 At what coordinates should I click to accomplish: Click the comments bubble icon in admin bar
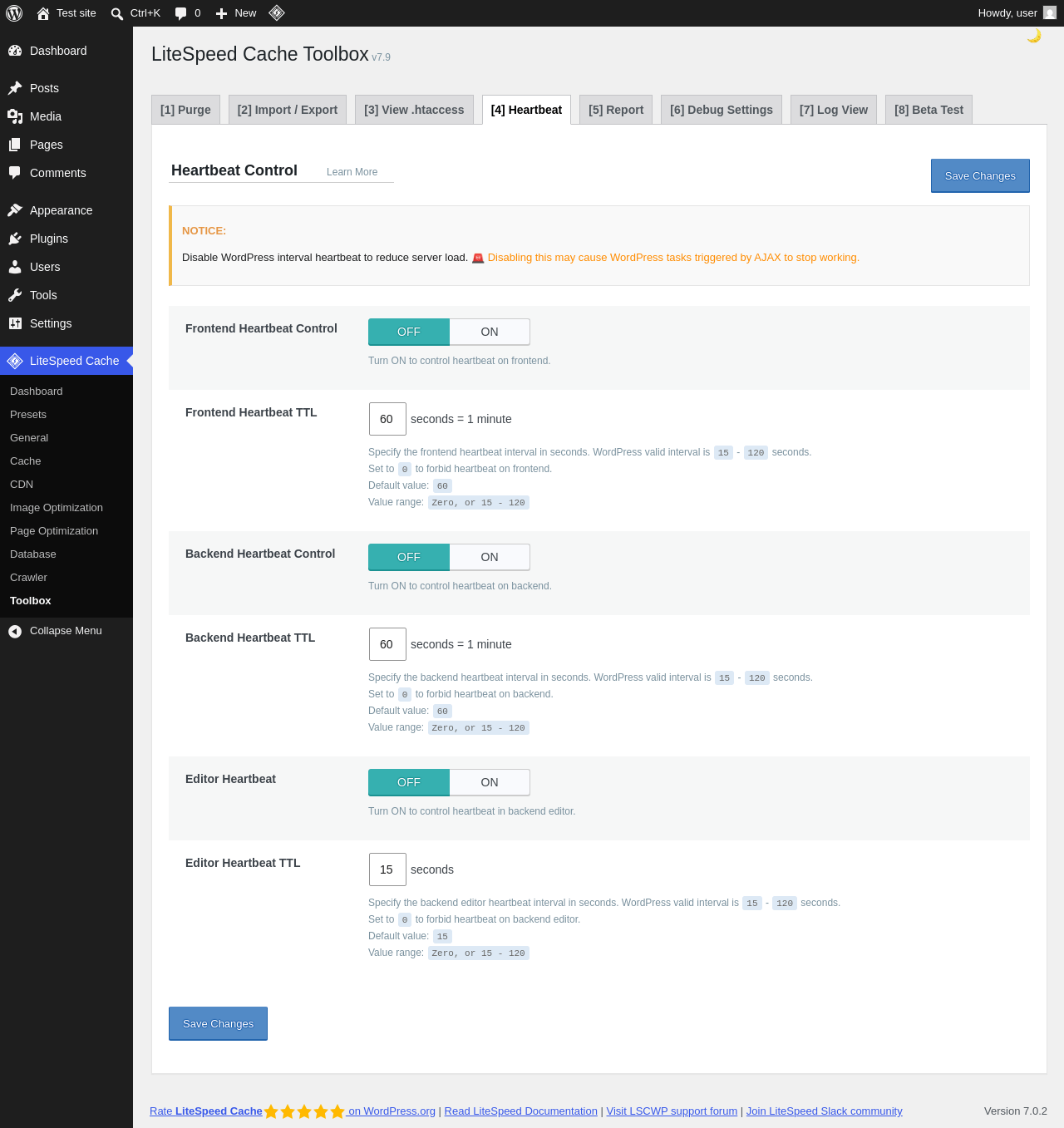pos(181,13)
